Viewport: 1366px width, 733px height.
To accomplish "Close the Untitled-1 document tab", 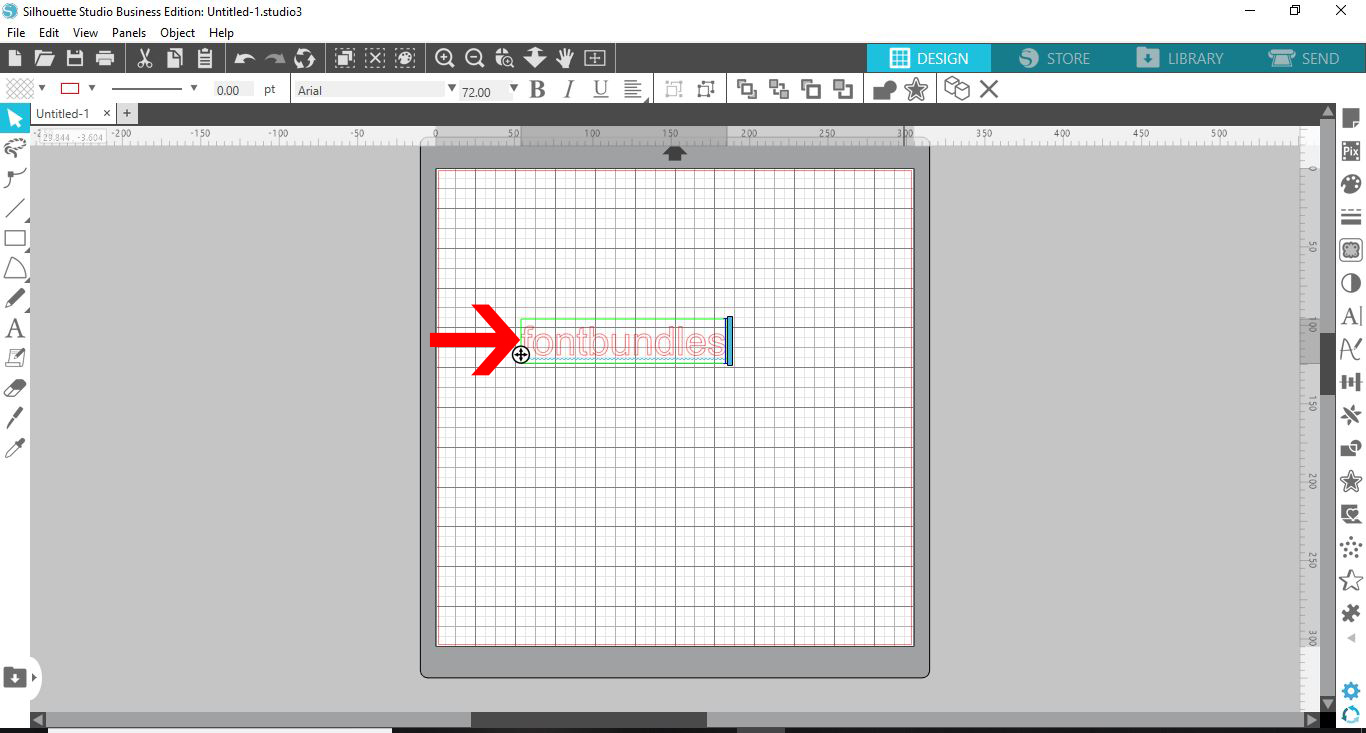I will pos(107,114).
